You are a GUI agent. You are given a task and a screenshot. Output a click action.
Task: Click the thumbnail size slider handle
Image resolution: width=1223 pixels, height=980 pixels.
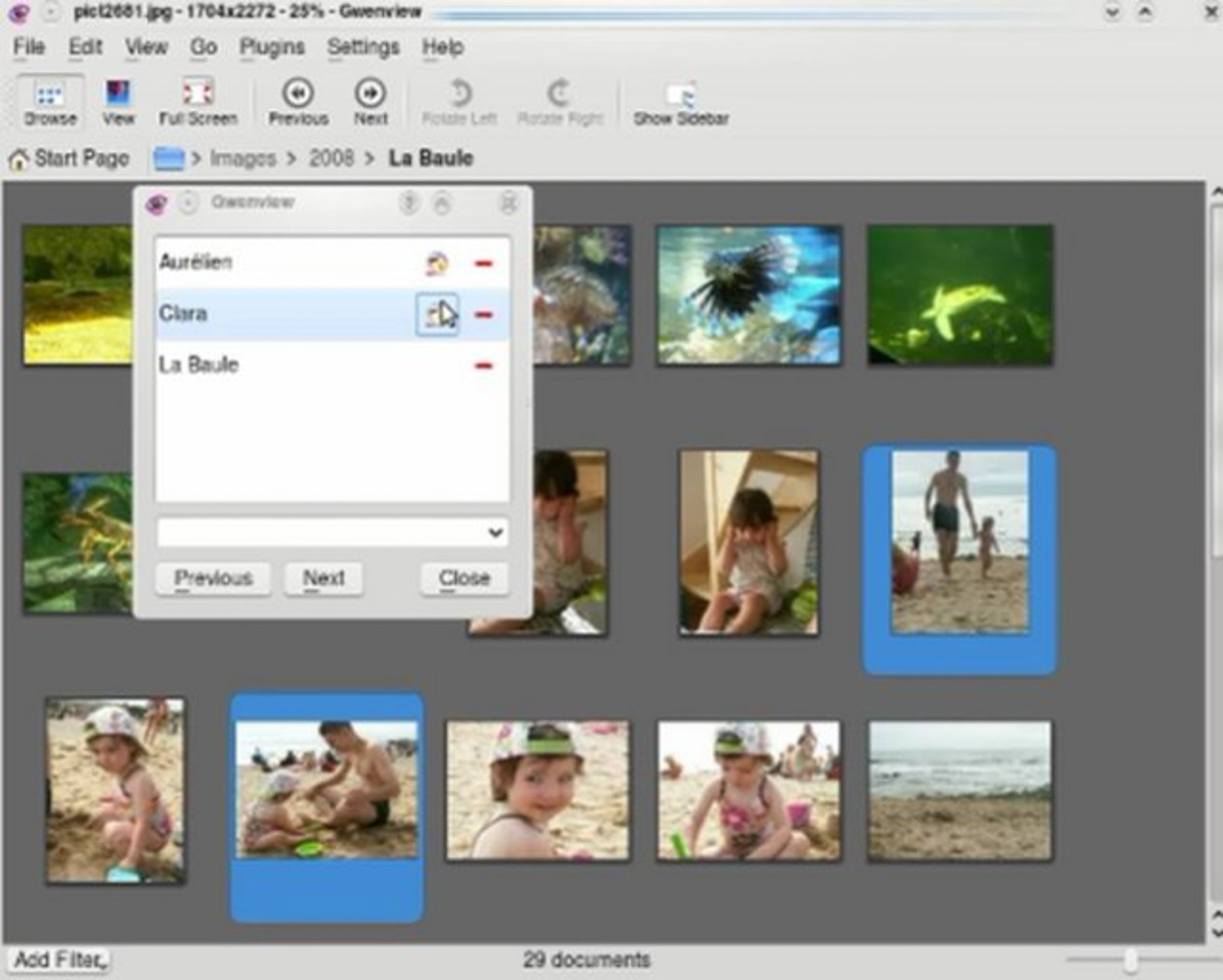coord(1131,960)
